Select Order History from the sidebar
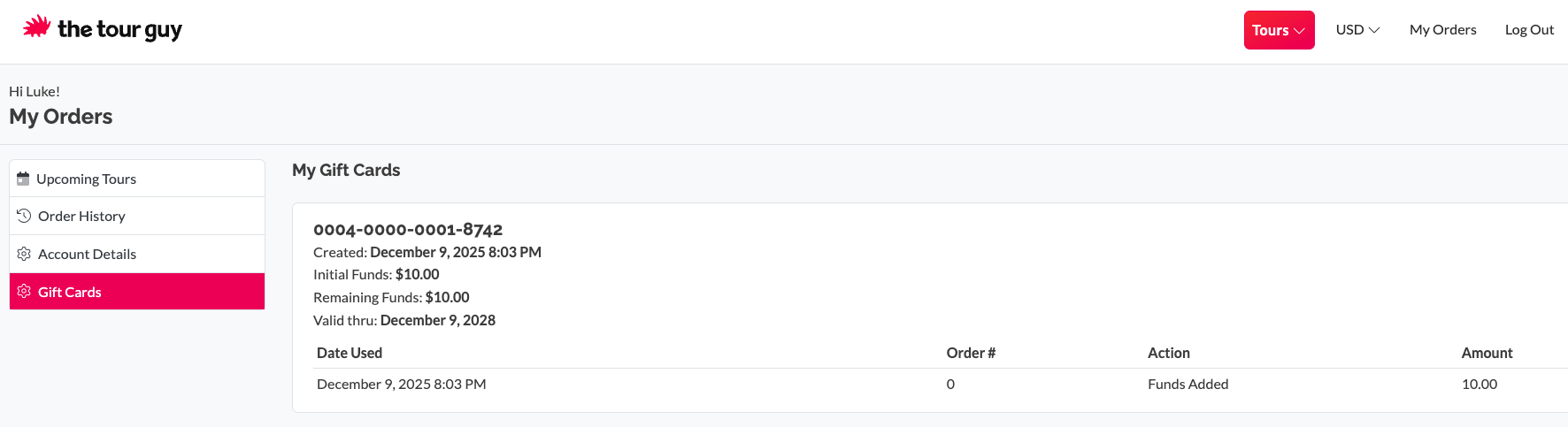 tap(81, 216)
